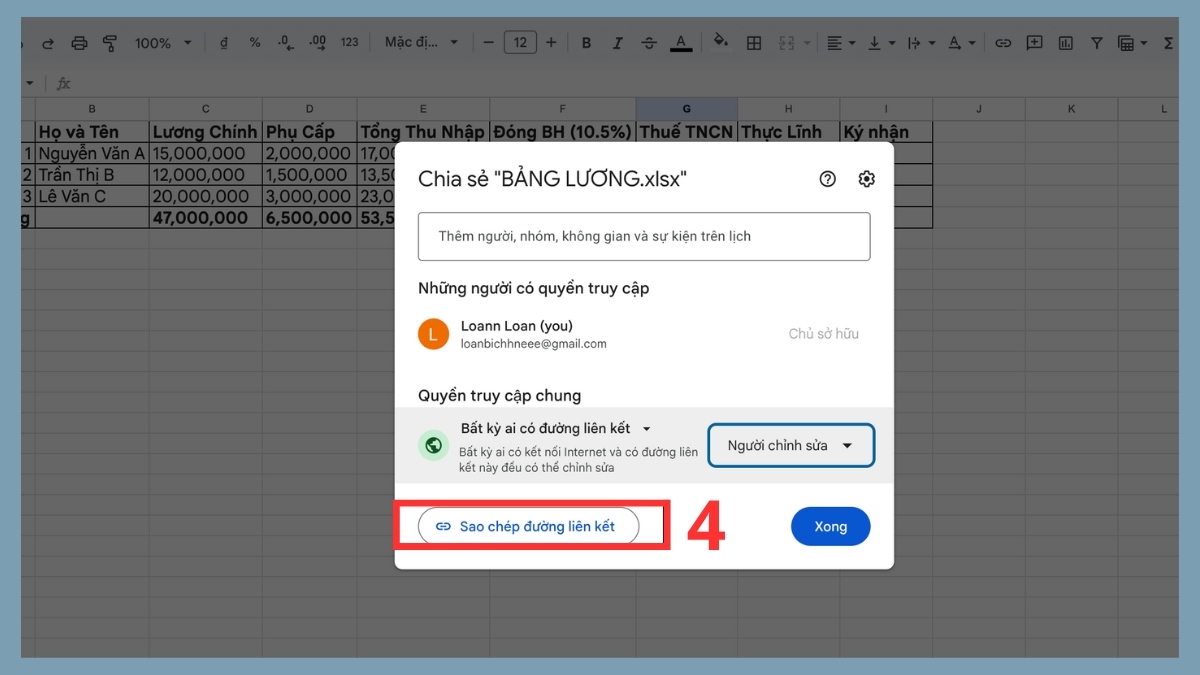Click the create filter icon

click(1096, 42)
